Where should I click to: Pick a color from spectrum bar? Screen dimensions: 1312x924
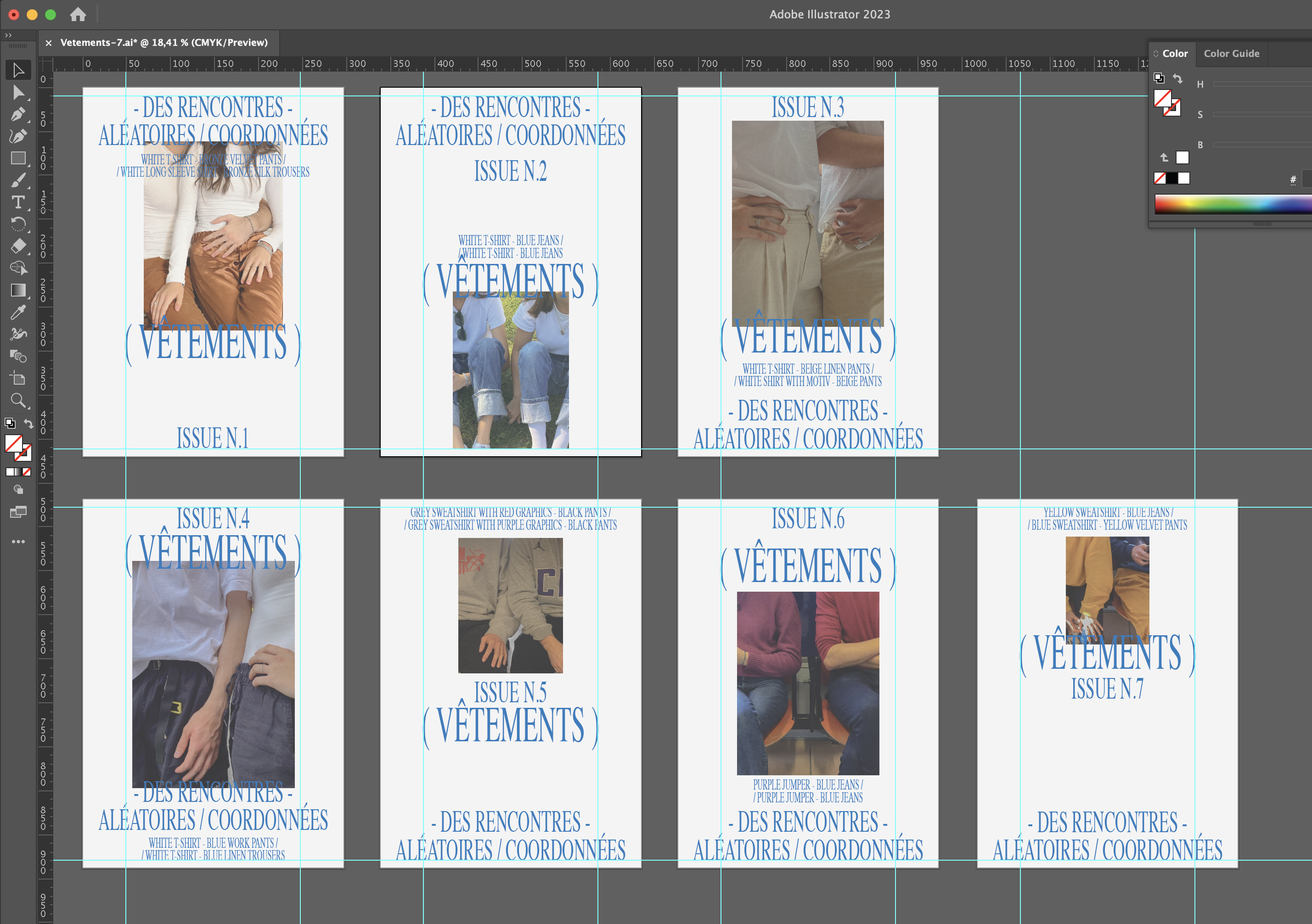(x=1228, y=204)
